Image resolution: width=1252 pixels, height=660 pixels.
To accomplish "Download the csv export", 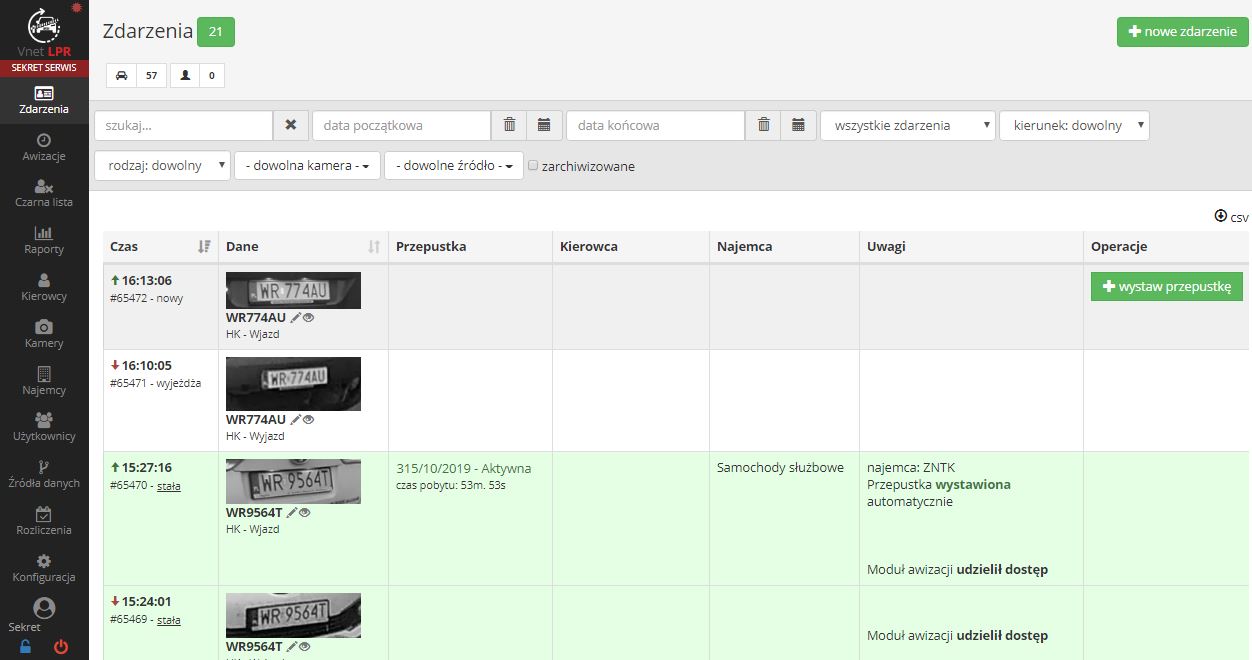I will (1231, 216).
